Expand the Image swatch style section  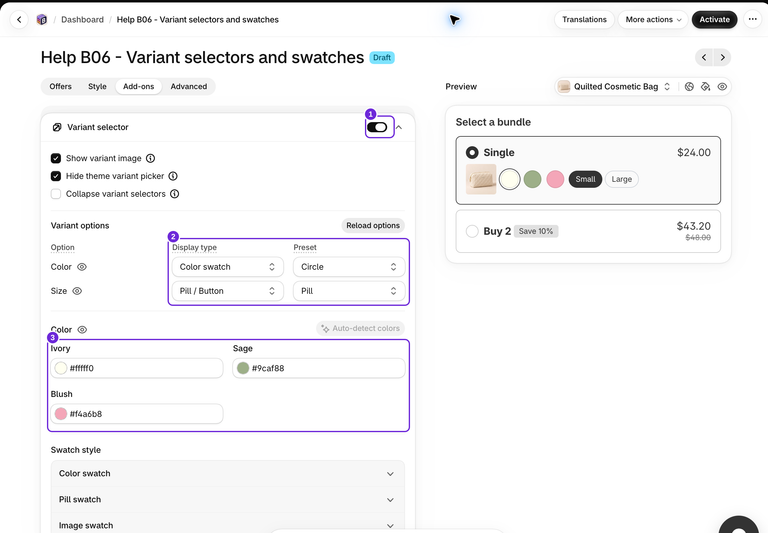tap(228, 526)
